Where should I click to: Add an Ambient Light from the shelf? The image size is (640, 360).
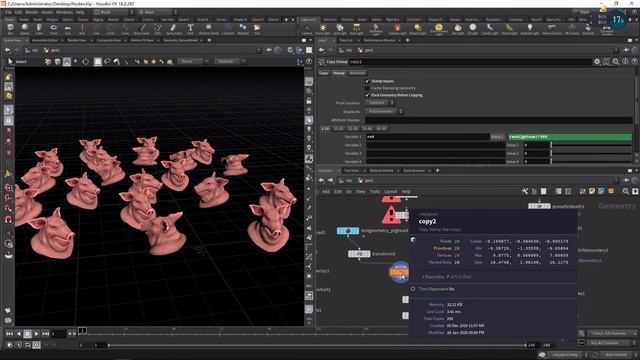point(529,29)
